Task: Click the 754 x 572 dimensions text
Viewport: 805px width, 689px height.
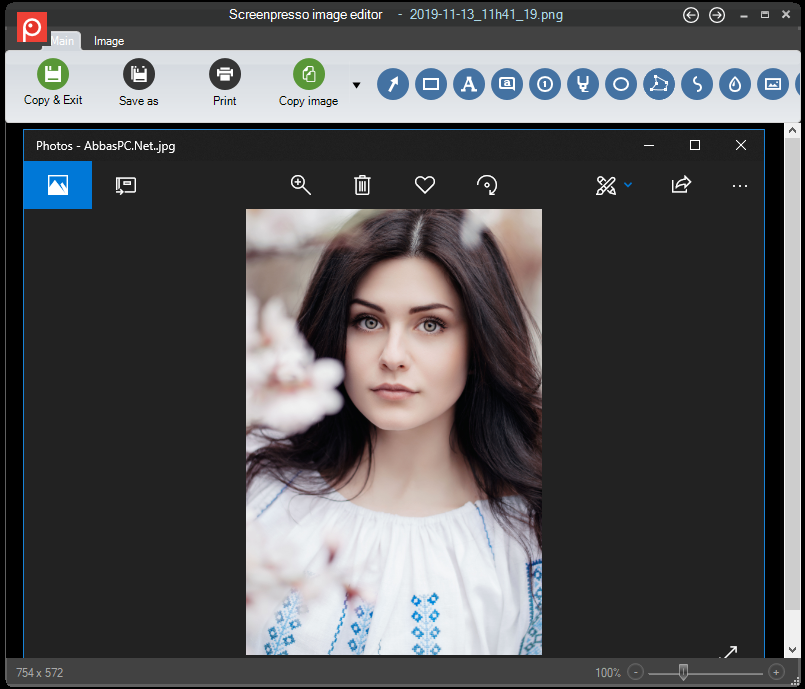Action: pyautogui.click(x=40, y=673)
